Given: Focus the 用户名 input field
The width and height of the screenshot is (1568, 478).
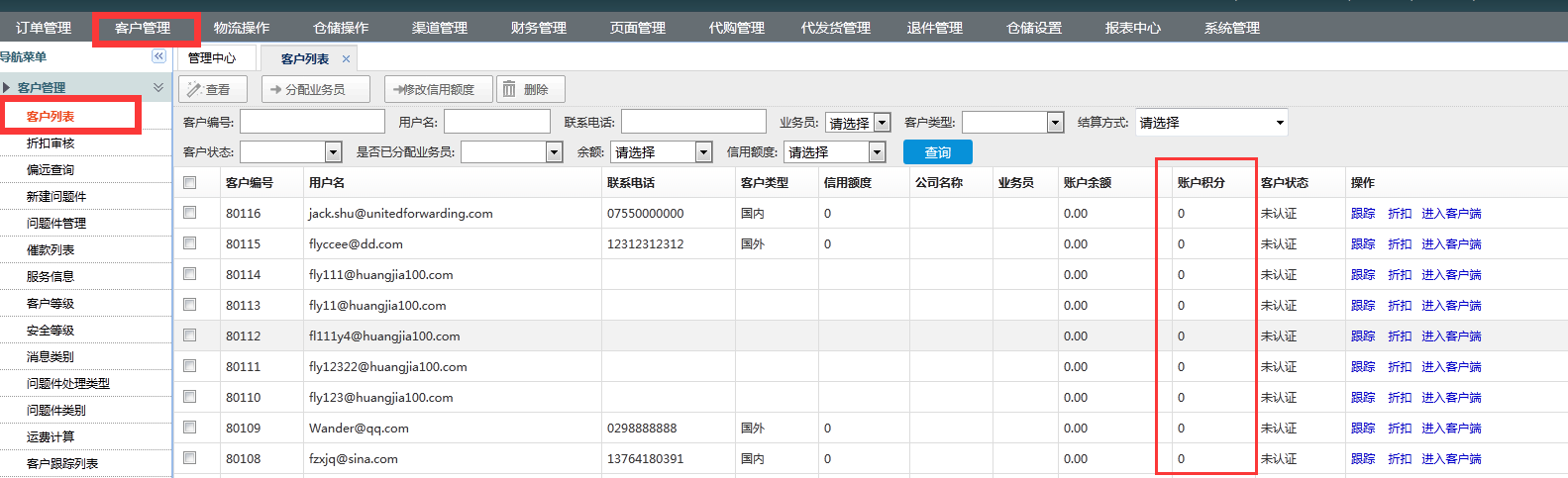Looking at the screenshot, I should click(x=496, y=121).
